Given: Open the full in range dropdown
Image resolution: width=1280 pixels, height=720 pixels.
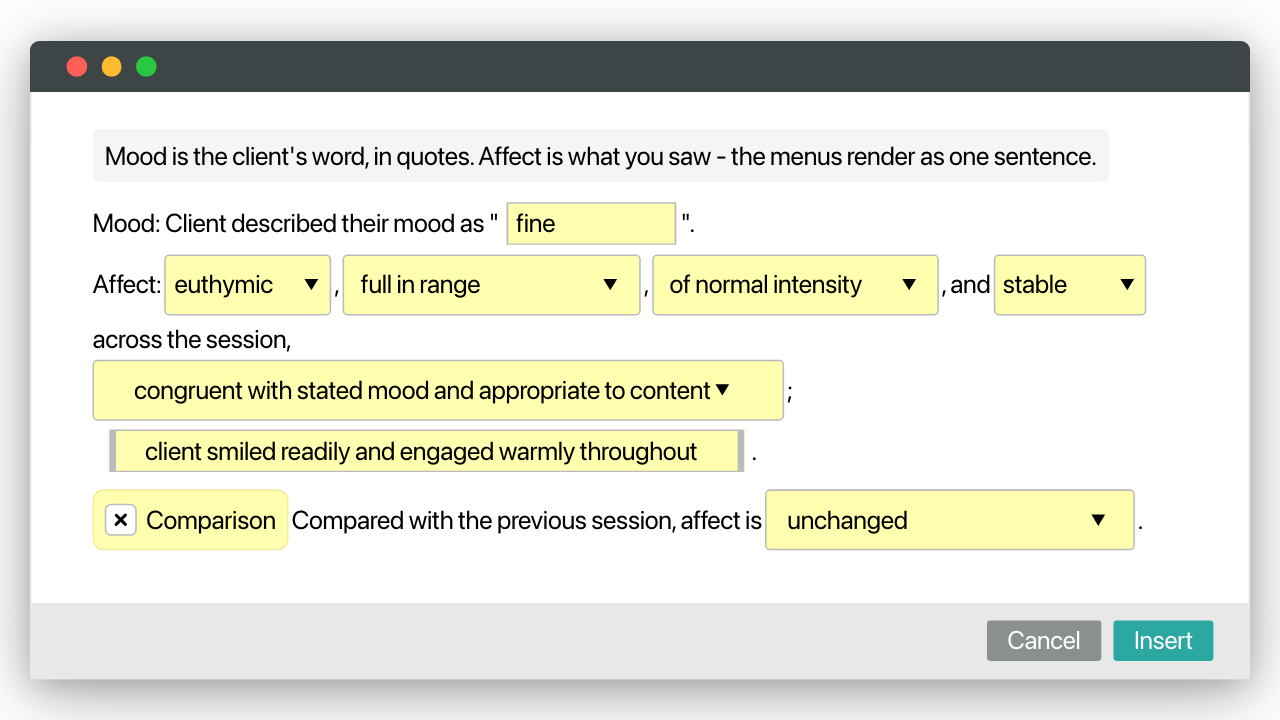Looking at the screenshot, I should (491, 285).
